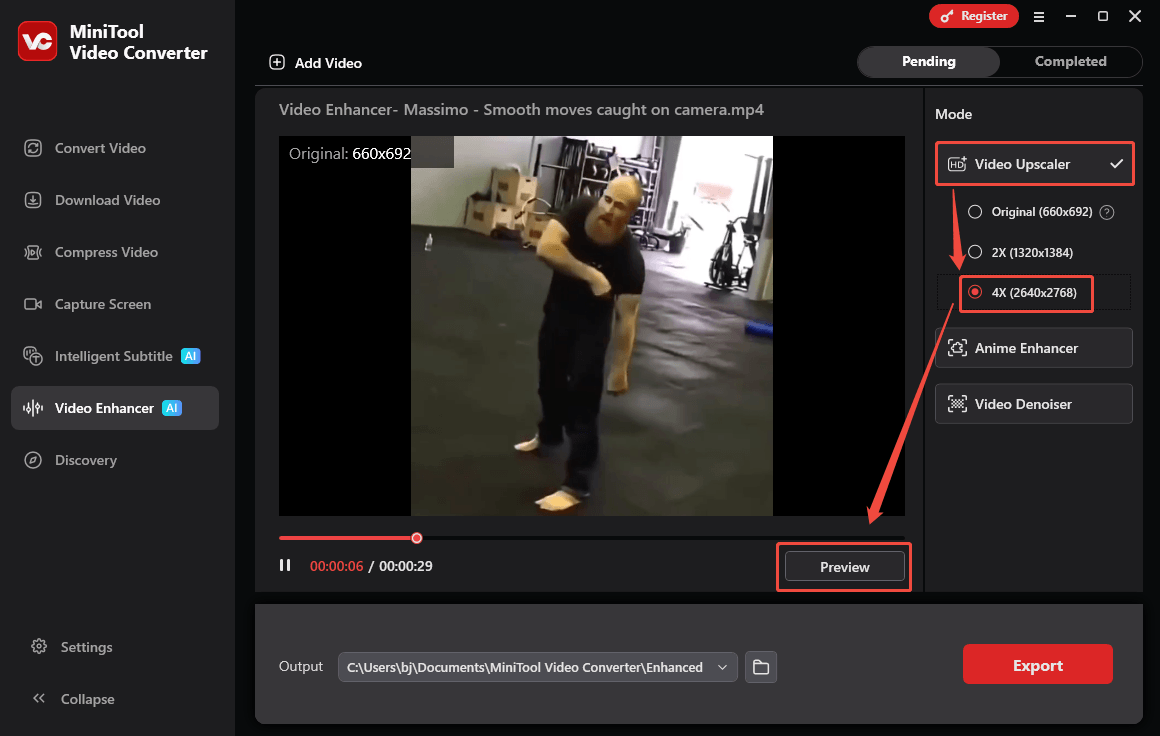
Task: Maximize the MiniTool window
Action: click(1102, 16)
